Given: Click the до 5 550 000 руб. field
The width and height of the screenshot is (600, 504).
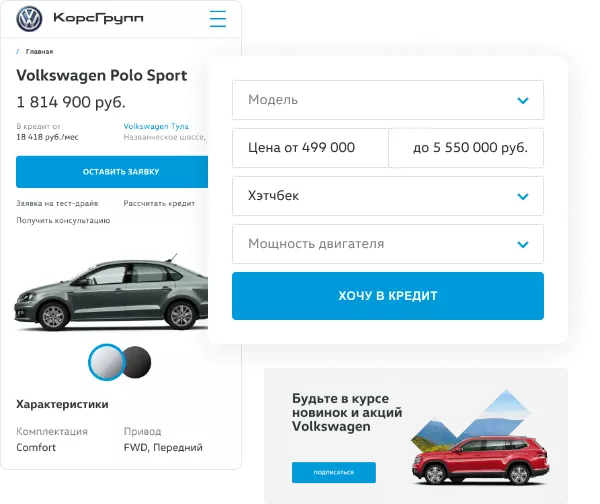Looking at the screenshot, I should pyautogui.click(x=466, y=148).
